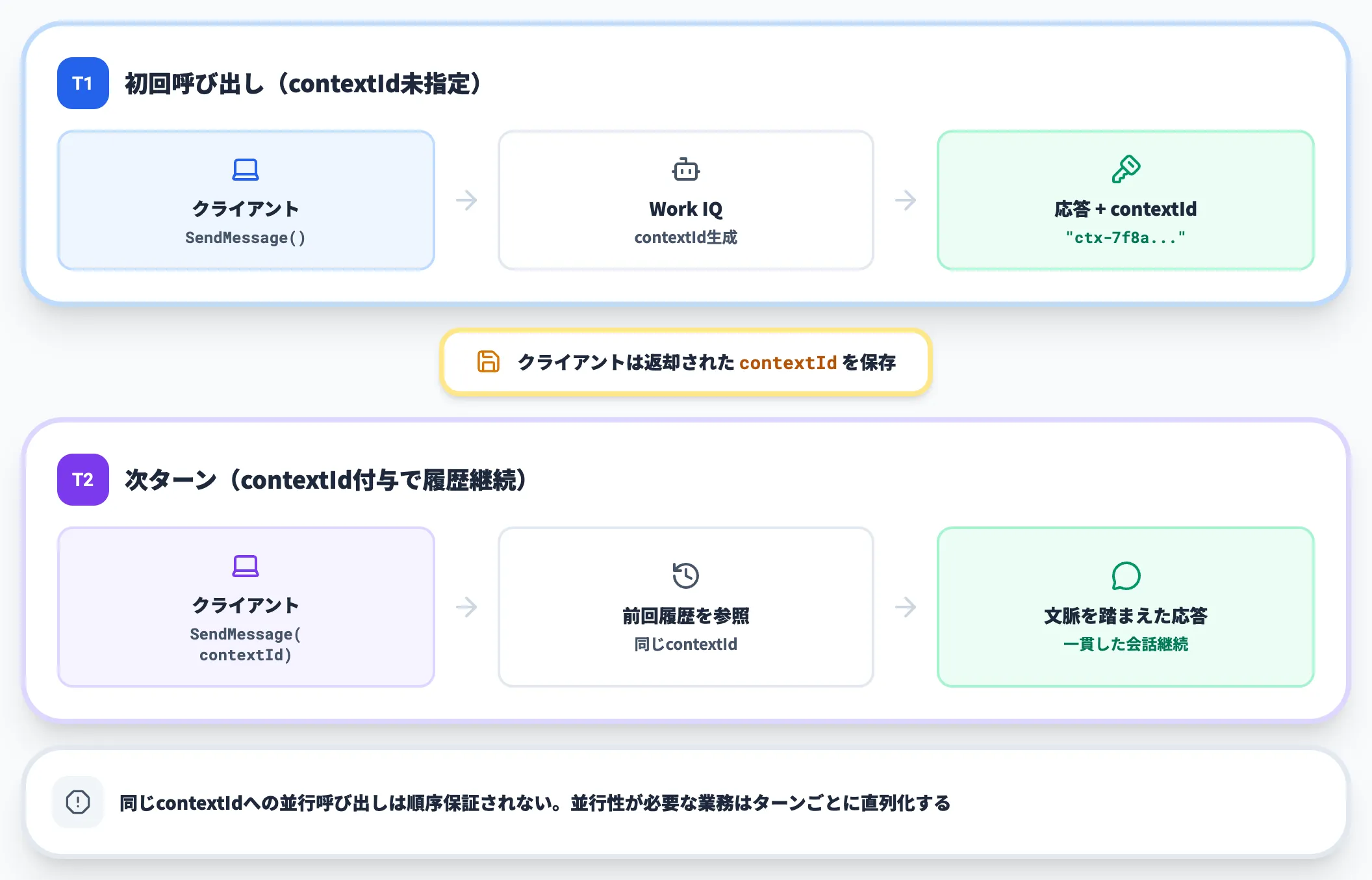This screenshot has height=880, width=1372.
Task: Click the SendMessage( contextId) code text
Action: (246, 645)
